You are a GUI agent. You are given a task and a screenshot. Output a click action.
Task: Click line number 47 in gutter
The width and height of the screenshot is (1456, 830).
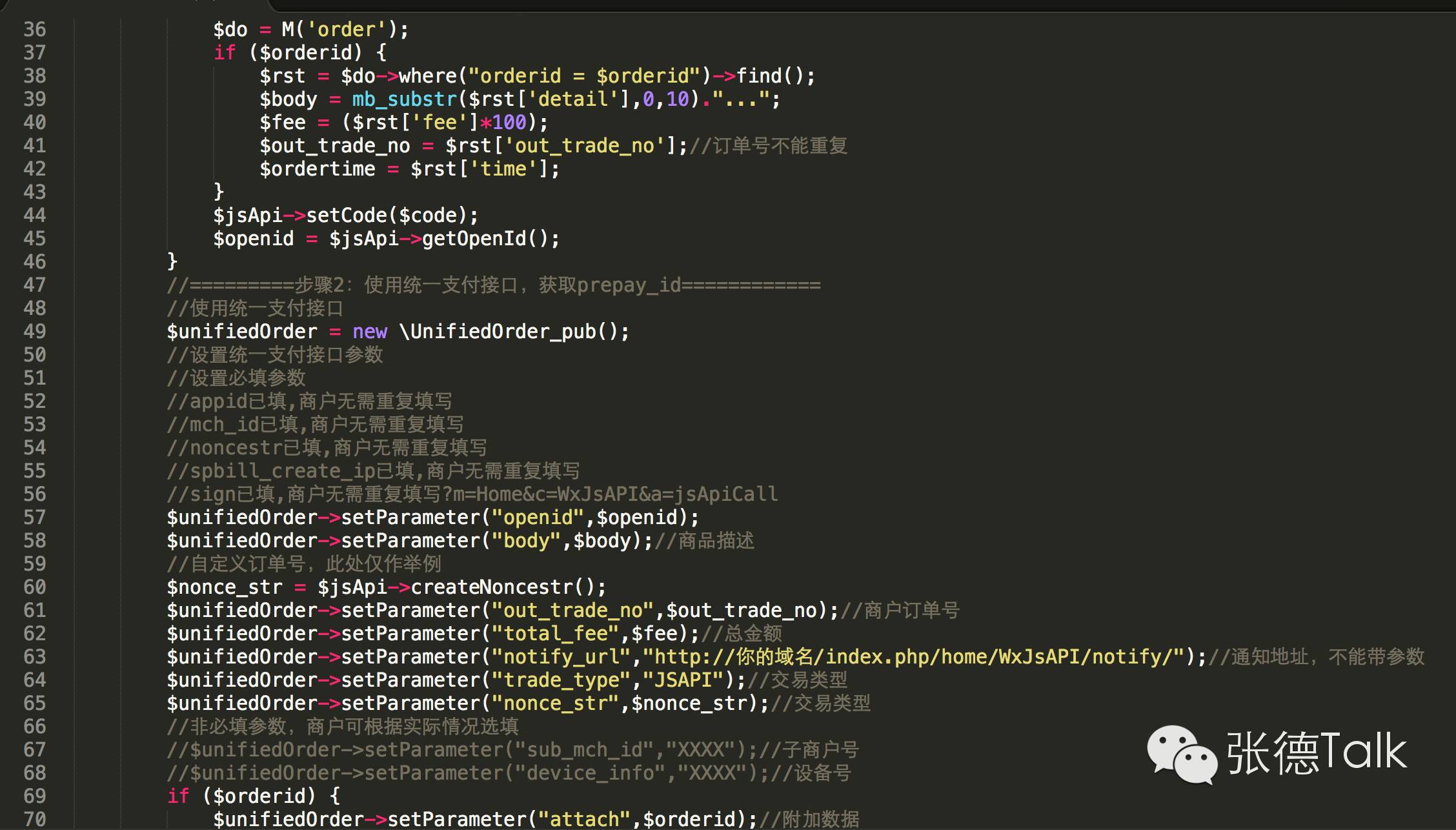[x=34, y=285]
